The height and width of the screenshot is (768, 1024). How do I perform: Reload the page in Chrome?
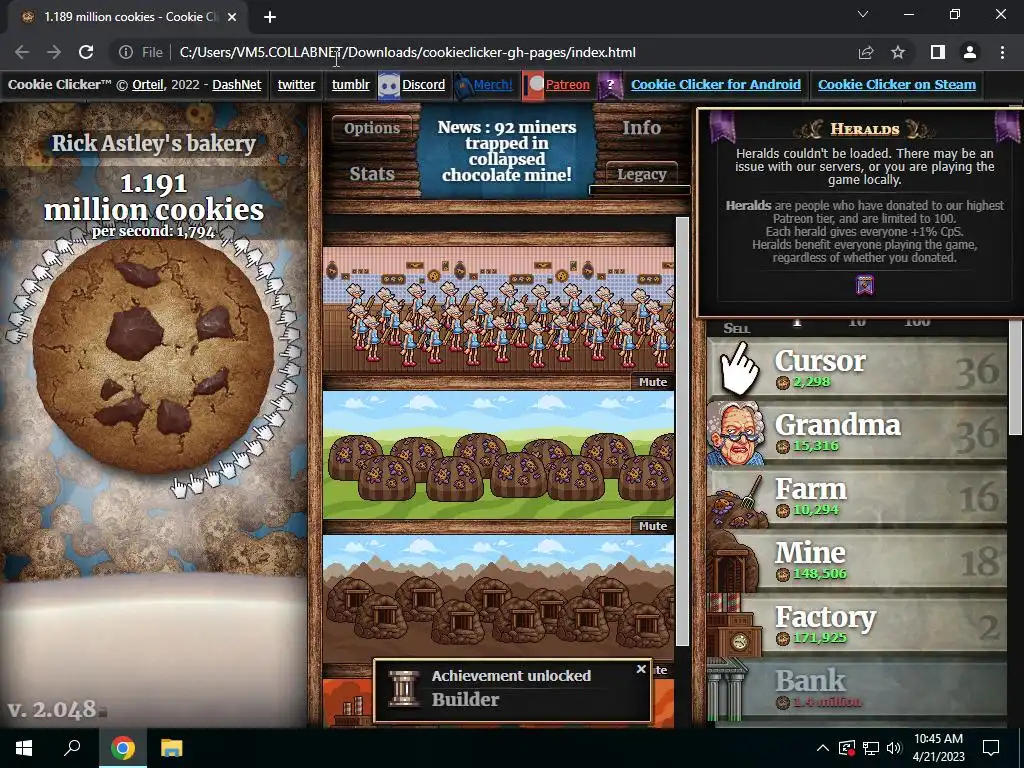86,52
